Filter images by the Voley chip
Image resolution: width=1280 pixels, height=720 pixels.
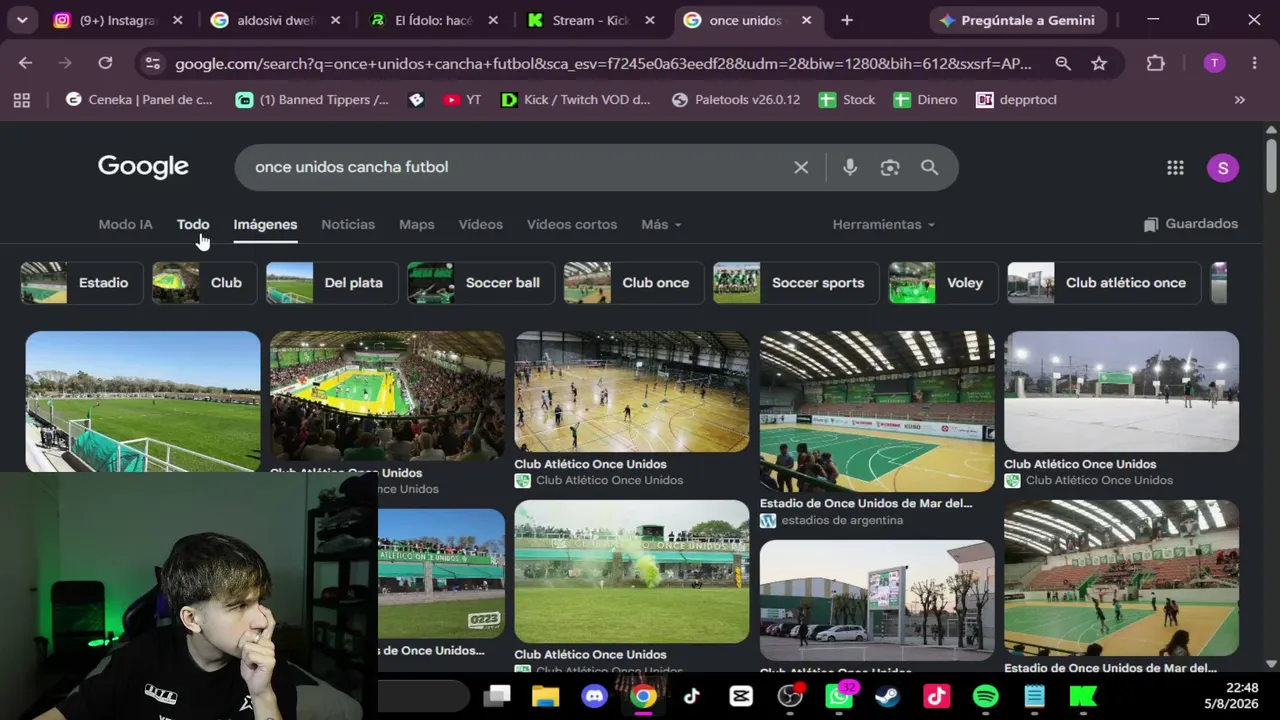coord(942,283)
